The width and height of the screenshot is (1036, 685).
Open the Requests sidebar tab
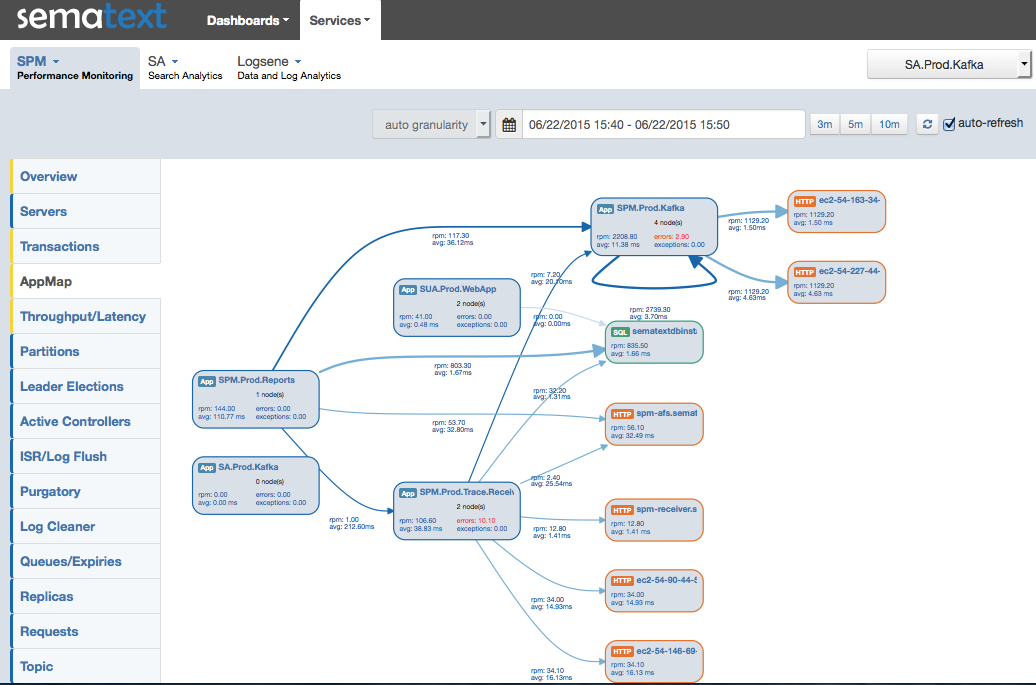86,631
